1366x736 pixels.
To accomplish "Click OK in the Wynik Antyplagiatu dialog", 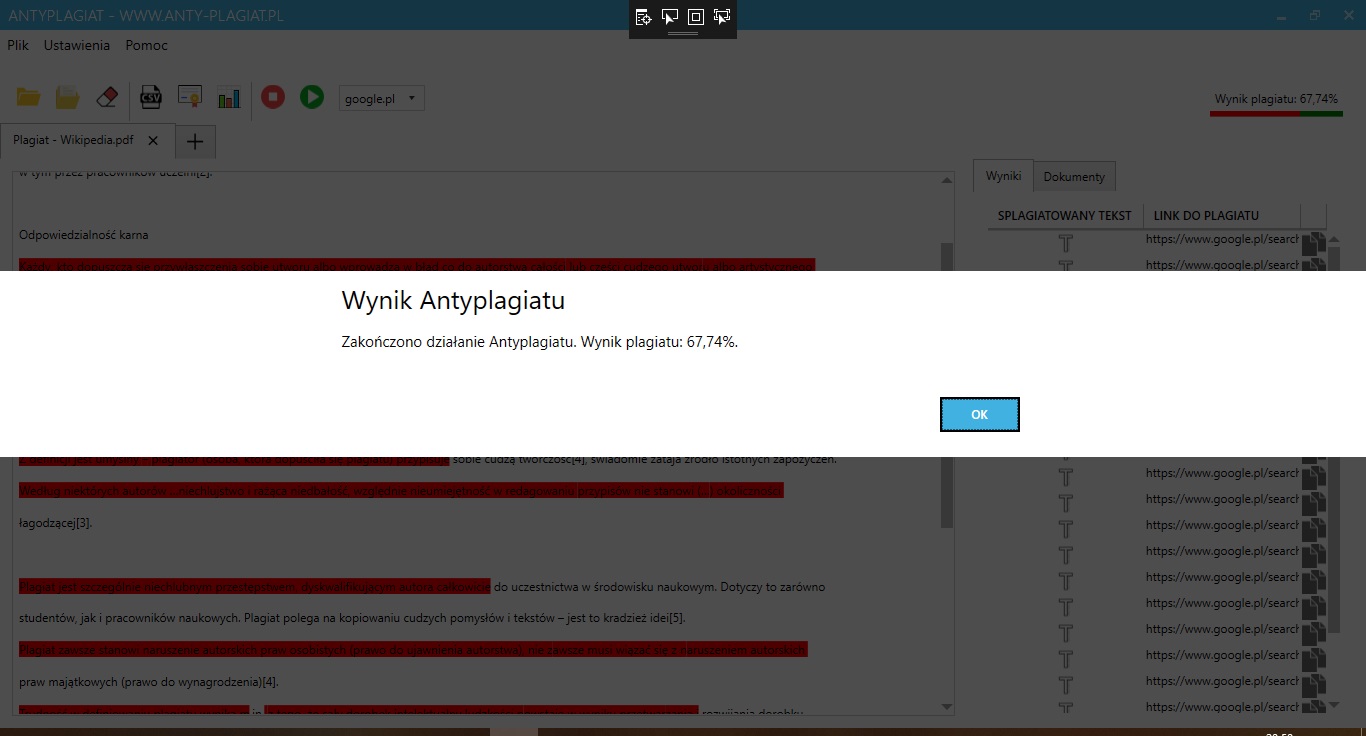I will (979, 415).
